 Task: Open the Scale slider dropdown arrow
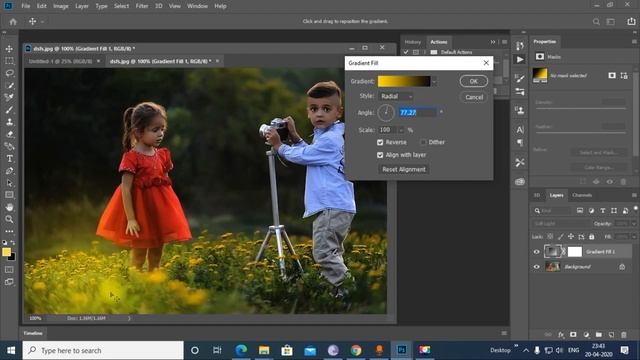click(x=401, y=130)
